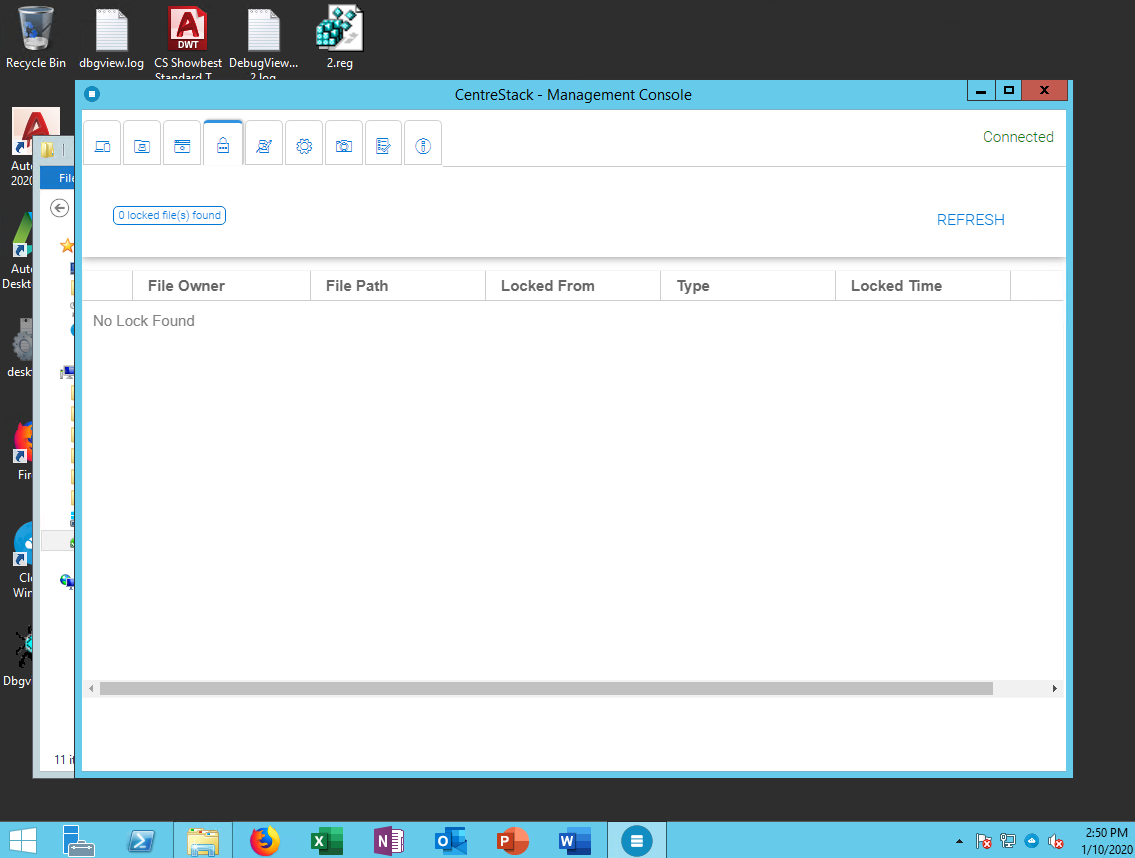
Task: Click the File Path column header
Action: [398, 286]
